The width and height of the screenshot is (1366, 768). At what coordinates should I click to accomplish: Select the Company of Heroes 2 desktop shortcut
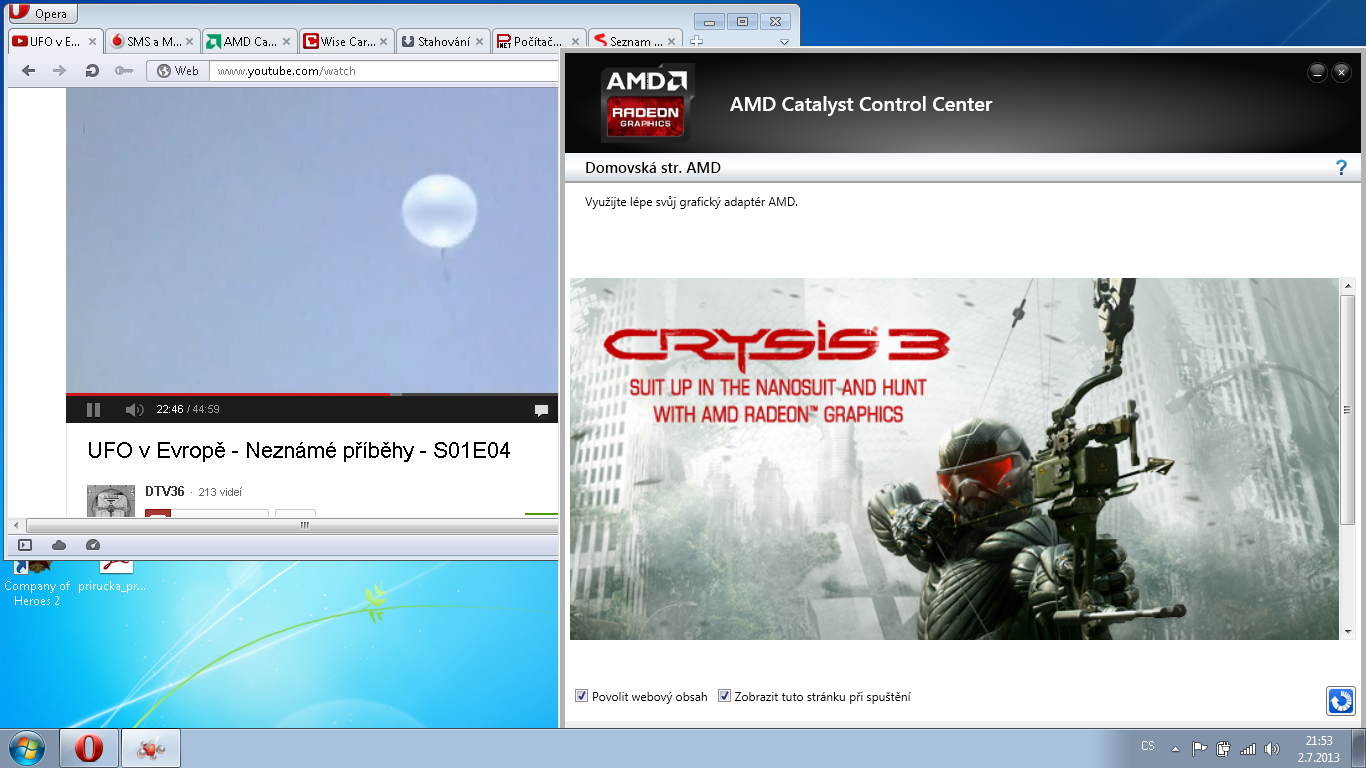coord(37,582)
